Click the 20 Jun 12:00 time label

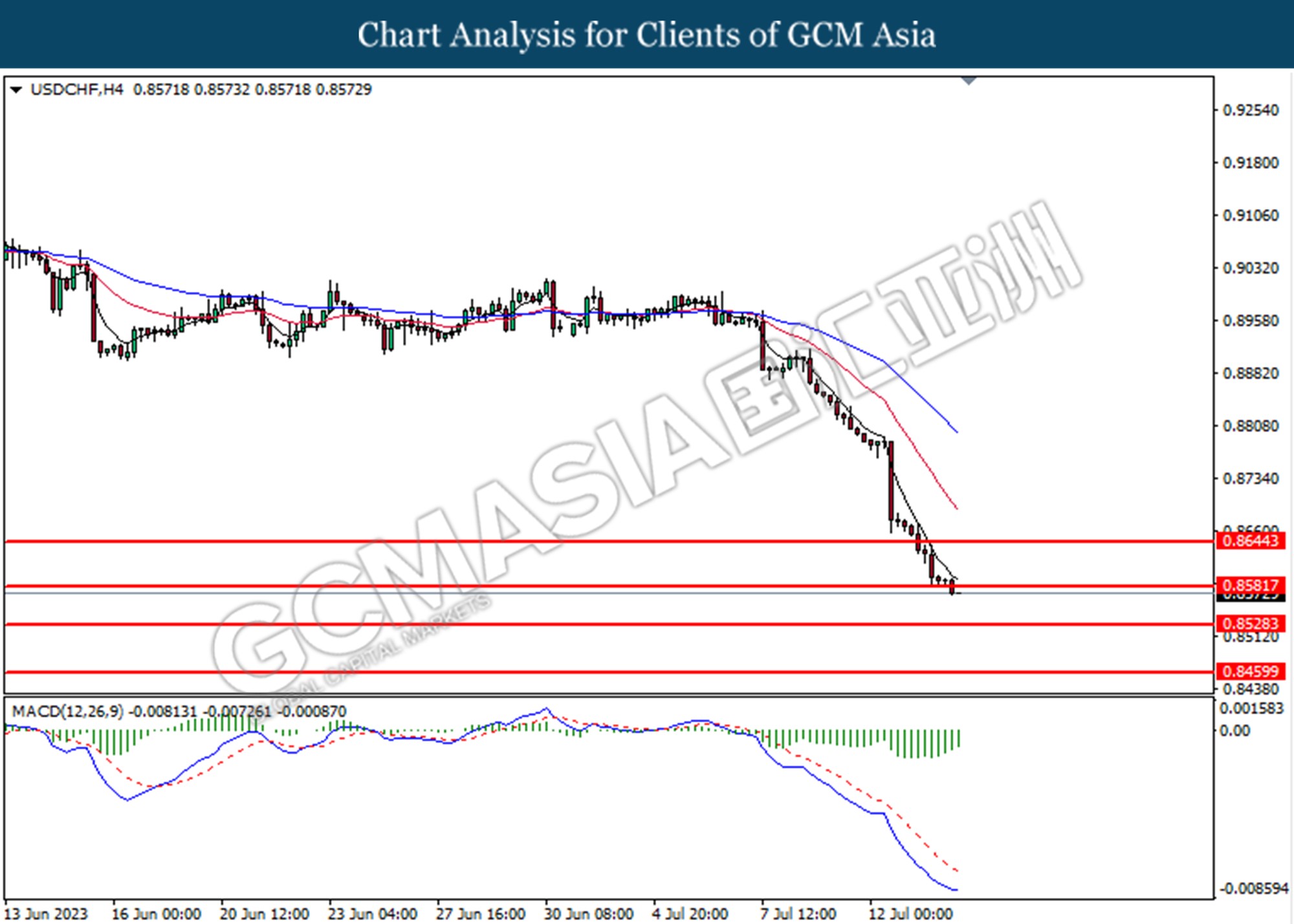point(264,914)
